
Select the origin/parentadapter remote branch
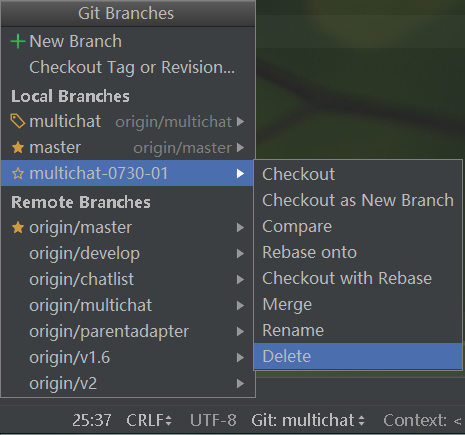point(128,331)
